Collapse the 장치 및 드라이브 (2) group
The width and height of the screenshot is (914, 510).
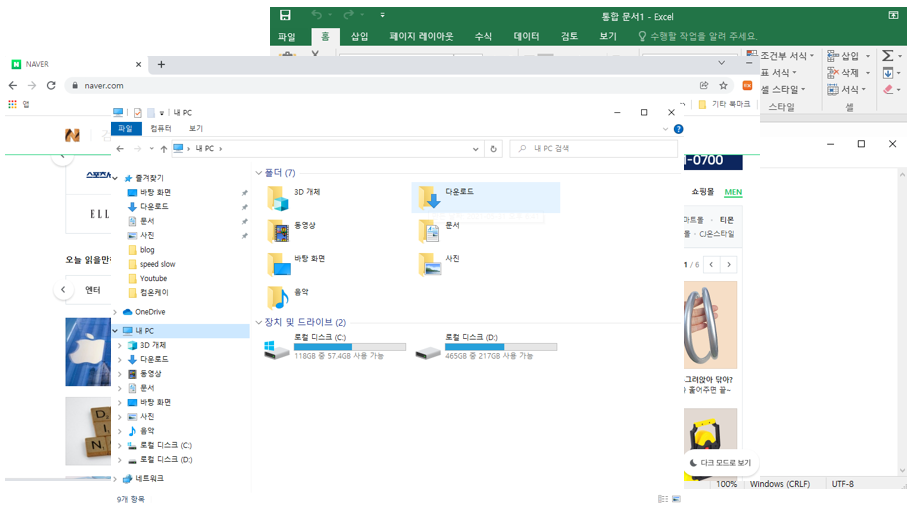[259, 322]
